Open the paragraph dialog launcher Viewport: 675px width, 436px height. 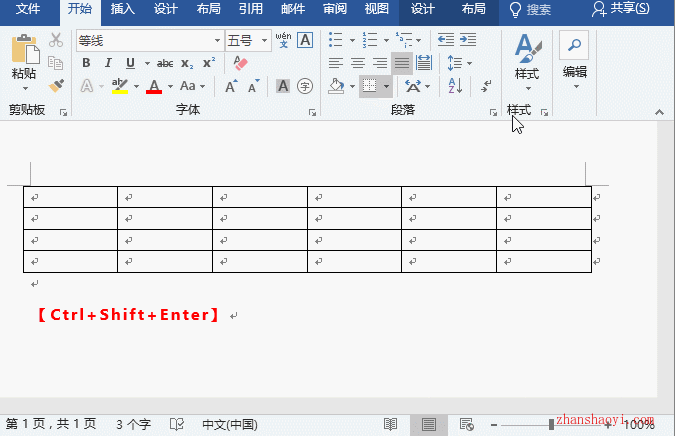pos(493,113)
